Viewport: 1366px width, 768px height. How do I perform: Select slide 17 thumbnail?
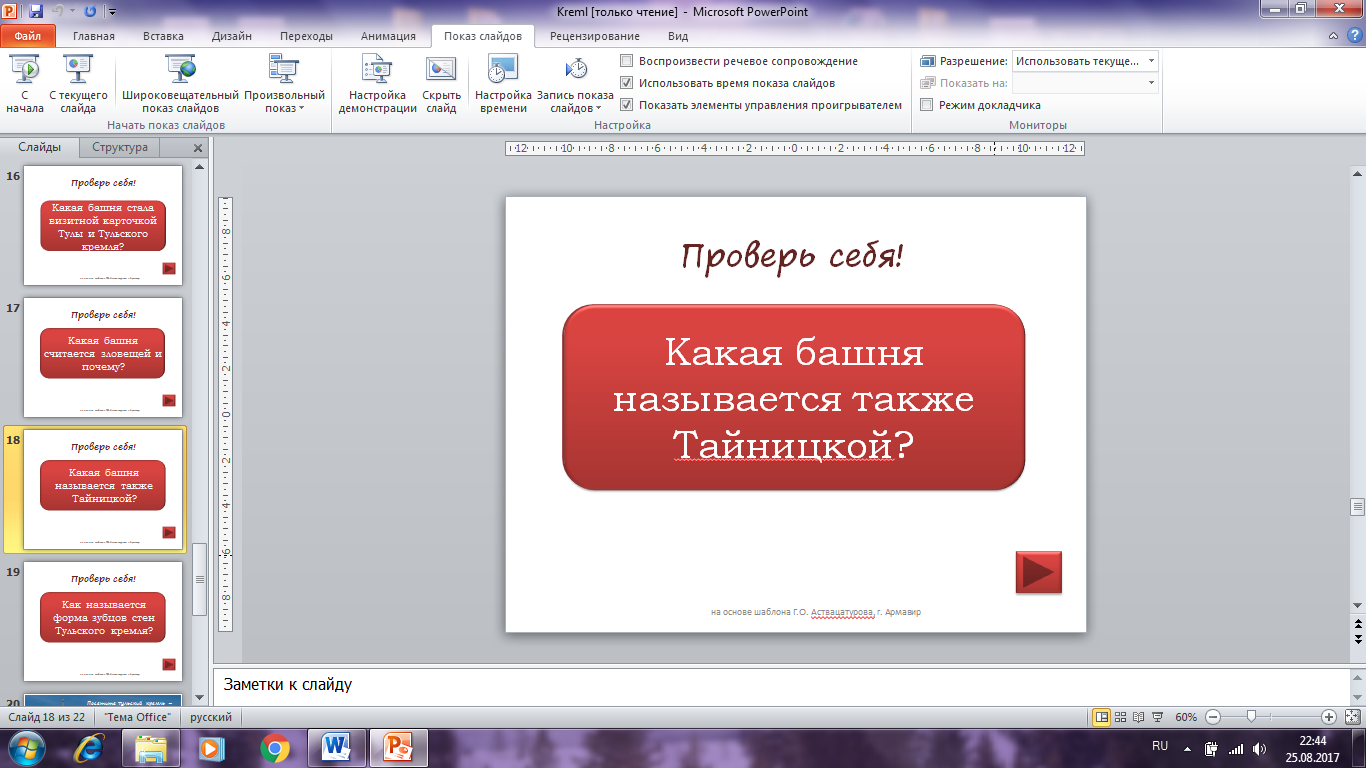[103, 357]
